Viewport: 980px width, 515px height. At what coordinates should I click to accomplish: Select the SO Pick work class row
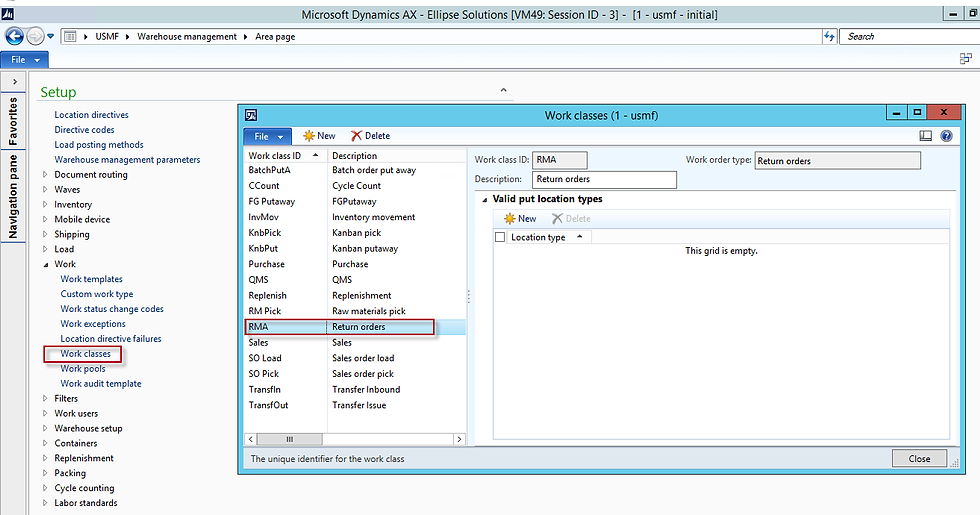tap(355, 374)
